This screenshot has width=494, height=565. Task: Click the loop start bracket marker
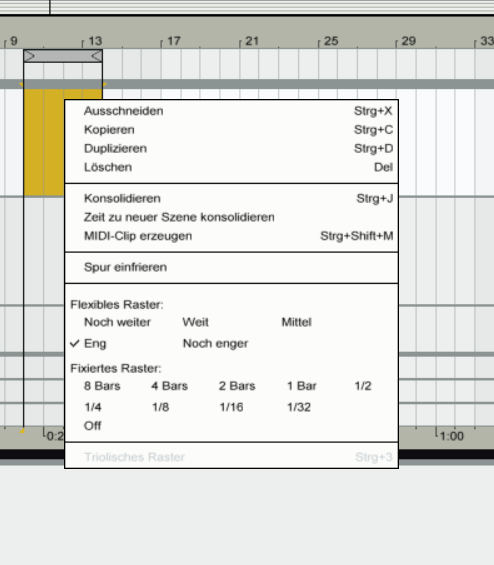click(x=30, y=56)
